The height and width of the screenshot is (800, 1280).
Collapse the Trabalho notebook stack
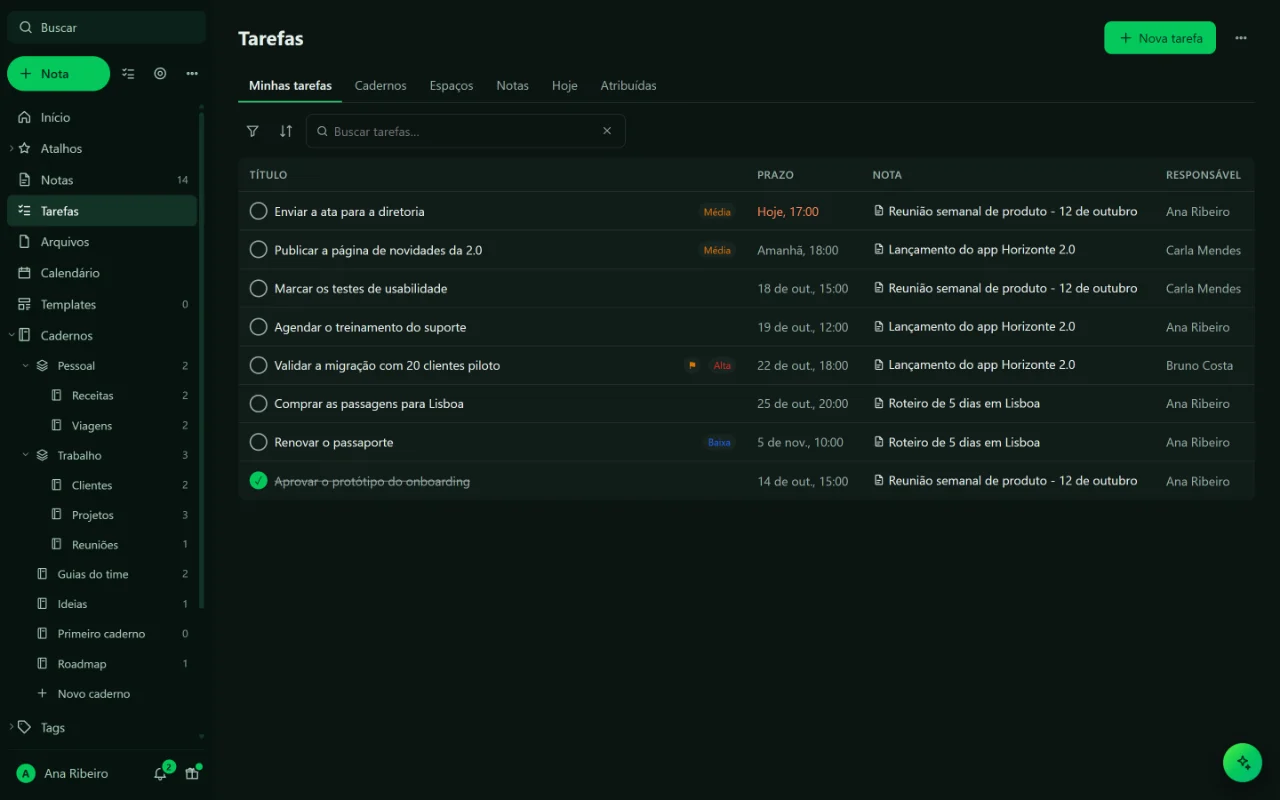(x=26, y=456)
